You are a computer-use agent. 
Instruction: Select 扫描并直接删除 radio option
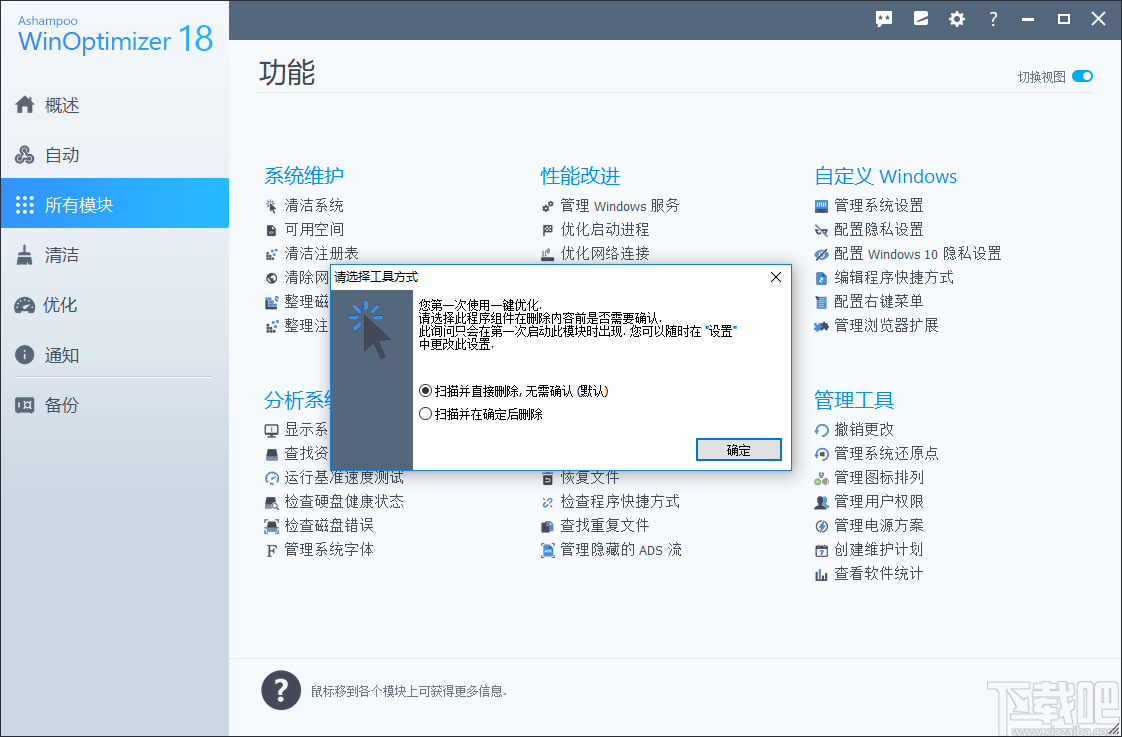point(426,390)
